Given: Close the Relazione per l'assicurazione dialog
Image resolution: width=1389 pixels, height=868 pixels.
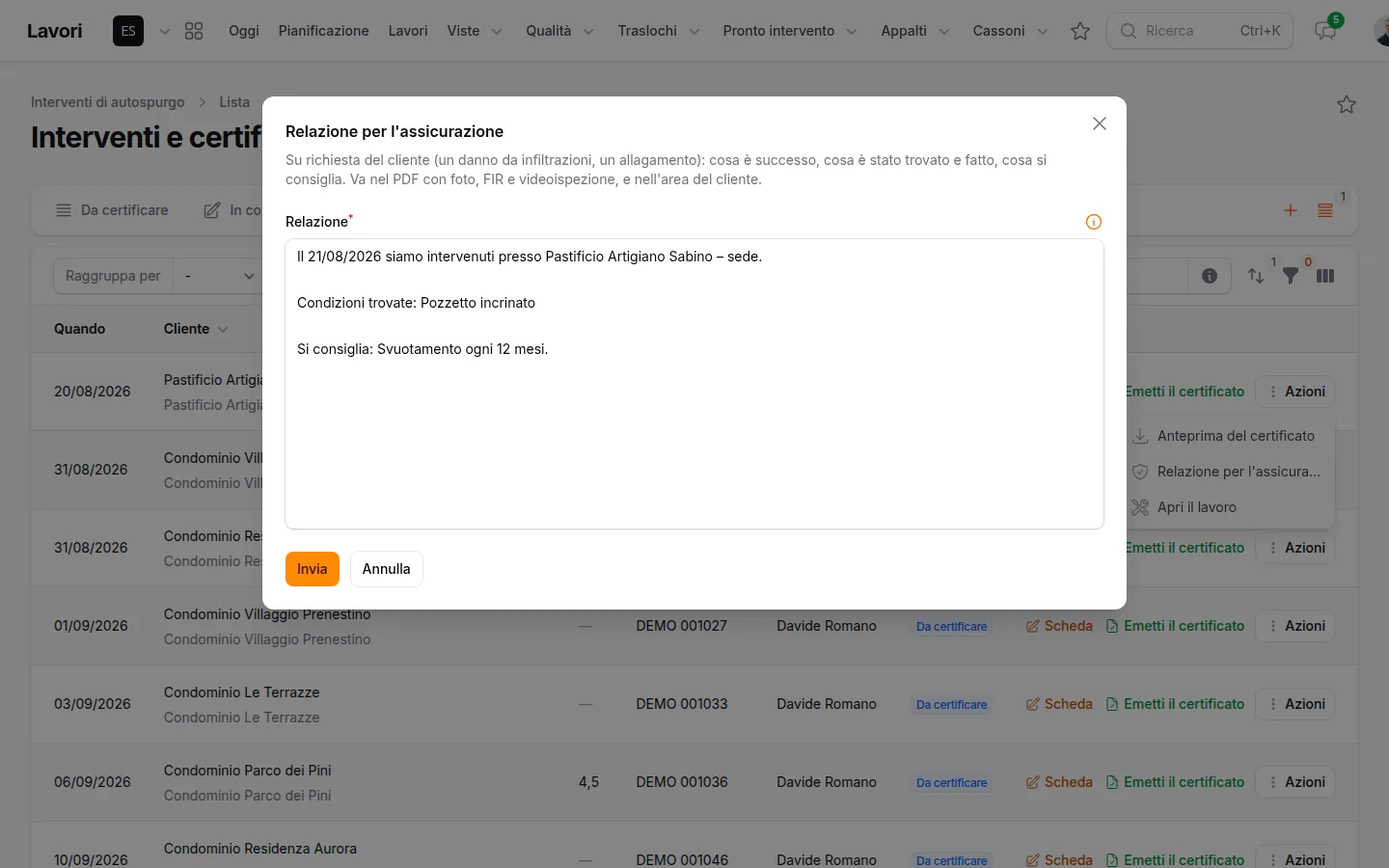Looking at the screenshot, I should click(x=1100, y=123).
